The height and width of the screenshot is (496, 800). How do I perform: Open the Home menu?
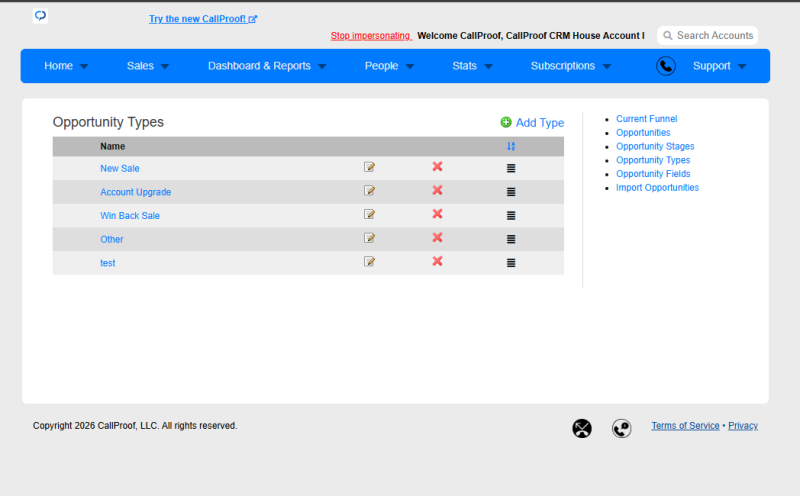coord(58,66)
